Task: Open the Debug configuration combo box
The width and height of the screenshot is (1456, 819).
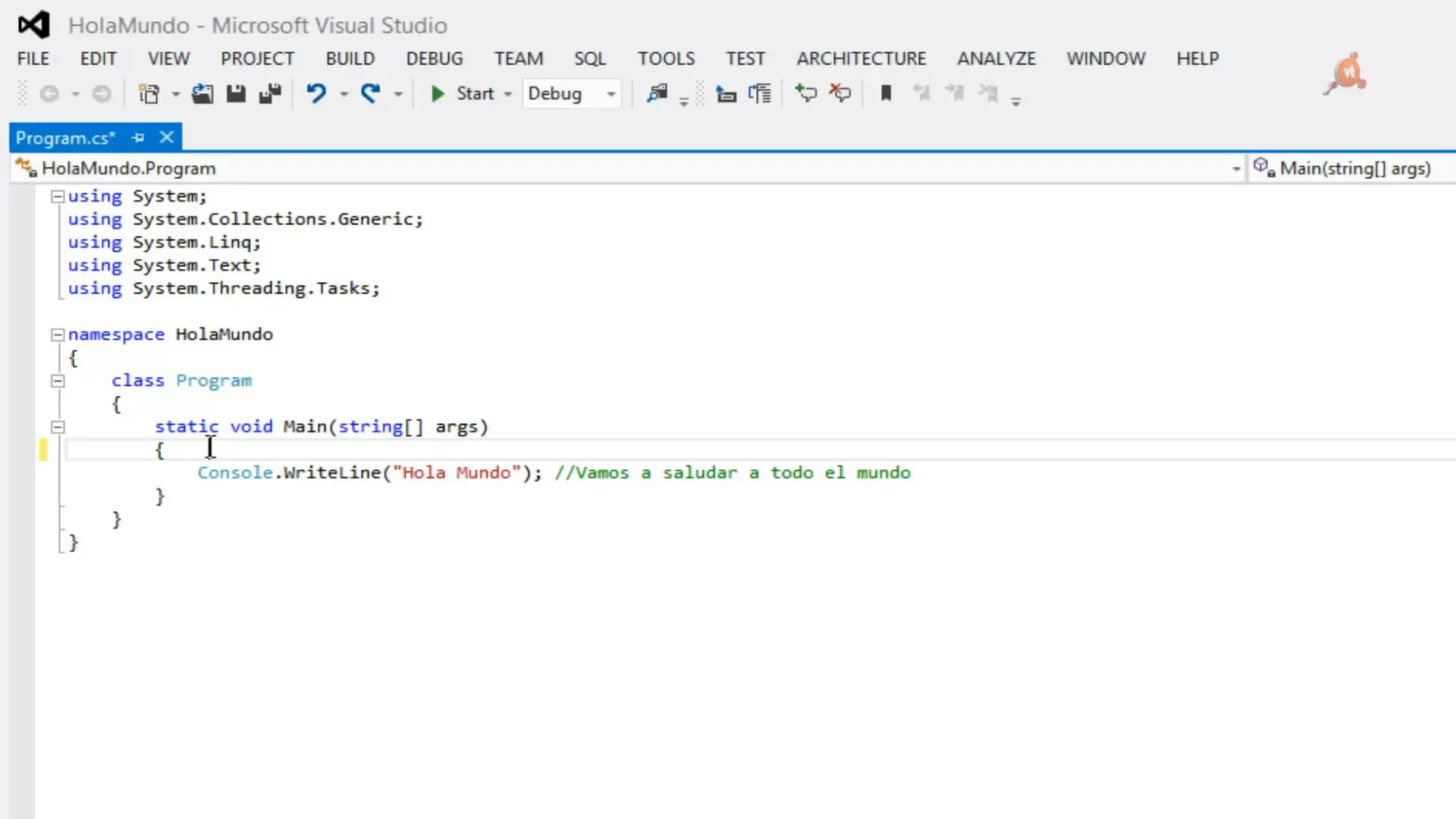Action: 572,94
